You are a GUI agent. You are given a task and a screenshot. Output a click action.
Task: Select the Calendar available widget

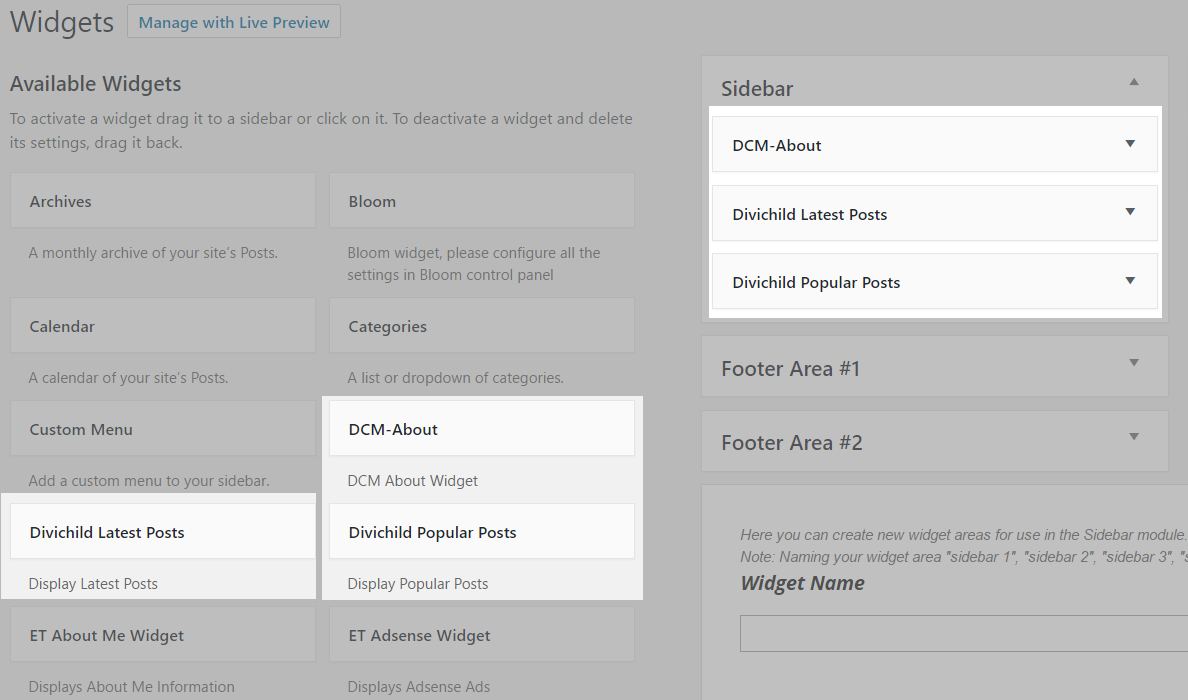click(x=162, y=326)
